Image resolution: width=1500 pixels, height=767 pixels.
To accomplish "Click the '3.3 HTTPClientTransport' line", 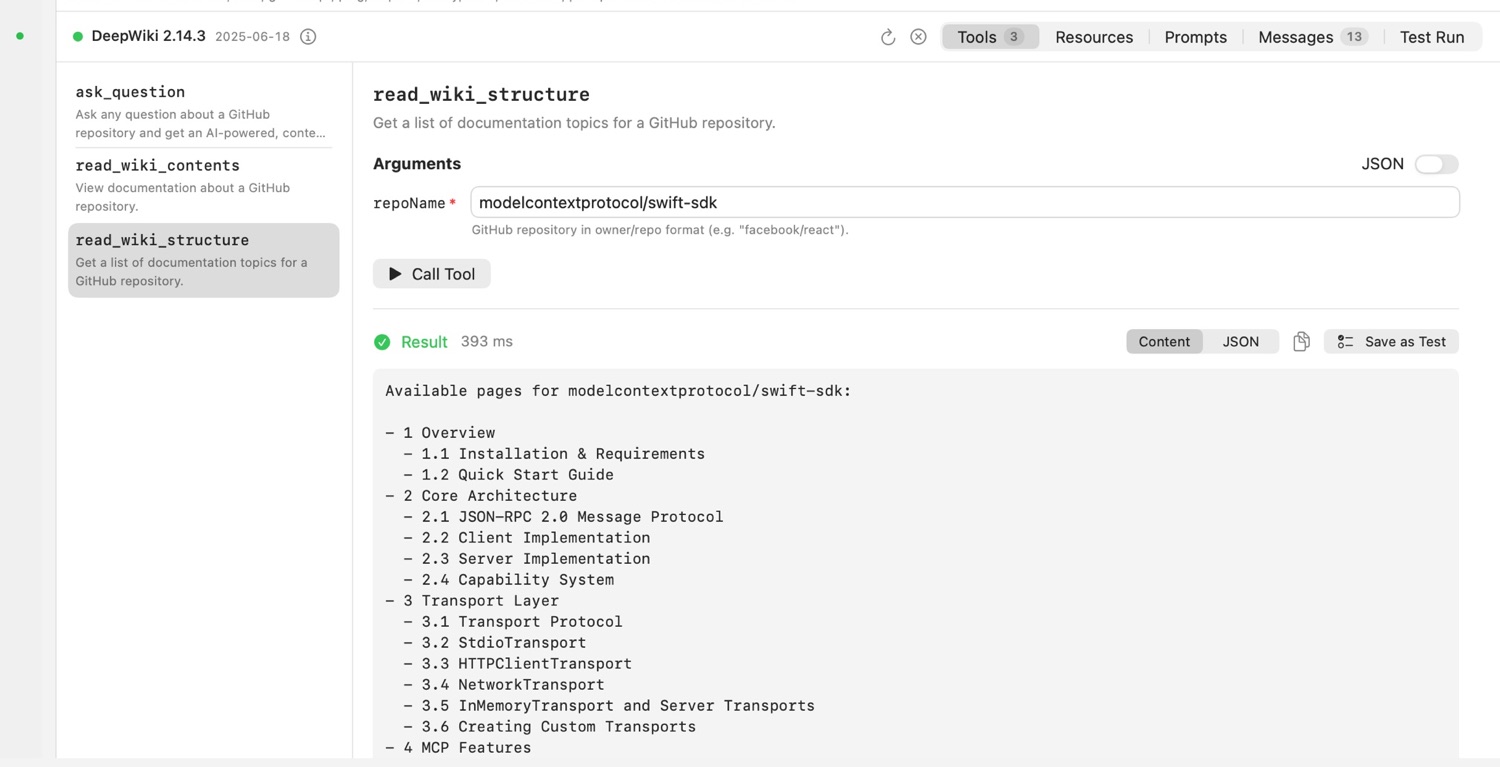I will (x=518, y=664).
